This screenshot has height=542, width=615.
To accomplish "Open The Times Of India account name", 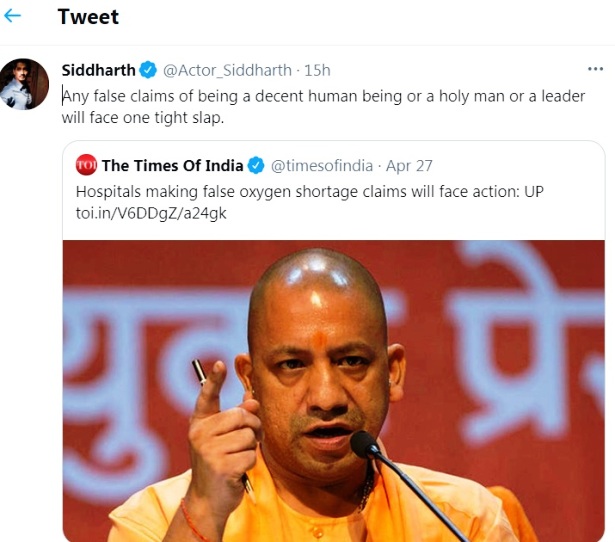I will [x=172, y=165].
